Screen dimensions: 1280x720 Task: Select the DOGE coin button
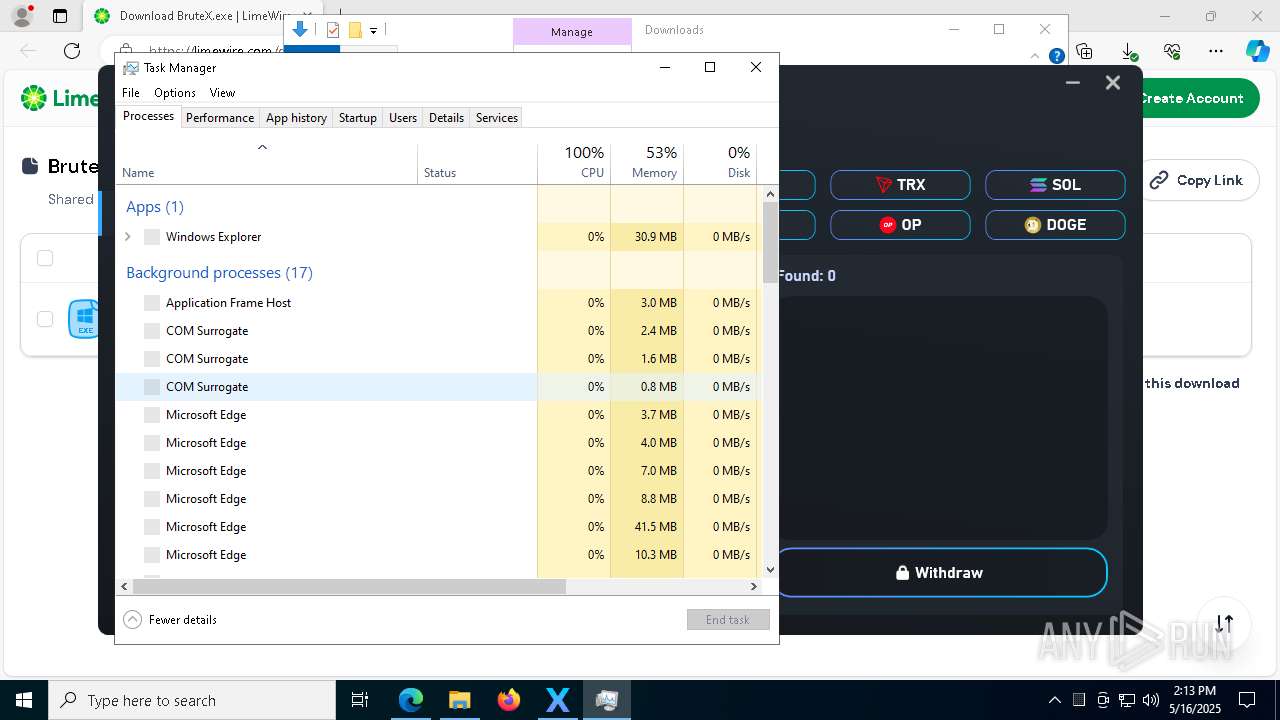click(1055, 225)
